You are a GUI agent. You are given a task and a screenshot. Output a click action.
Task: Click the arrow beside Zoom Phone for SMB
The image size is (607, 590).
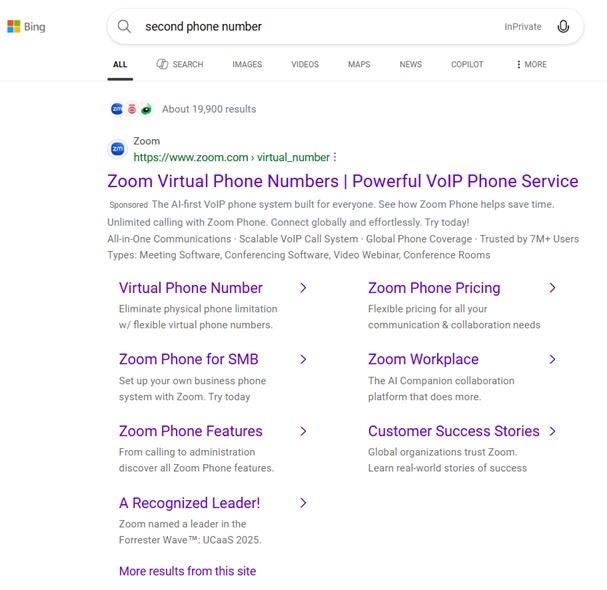coord(303,359)
